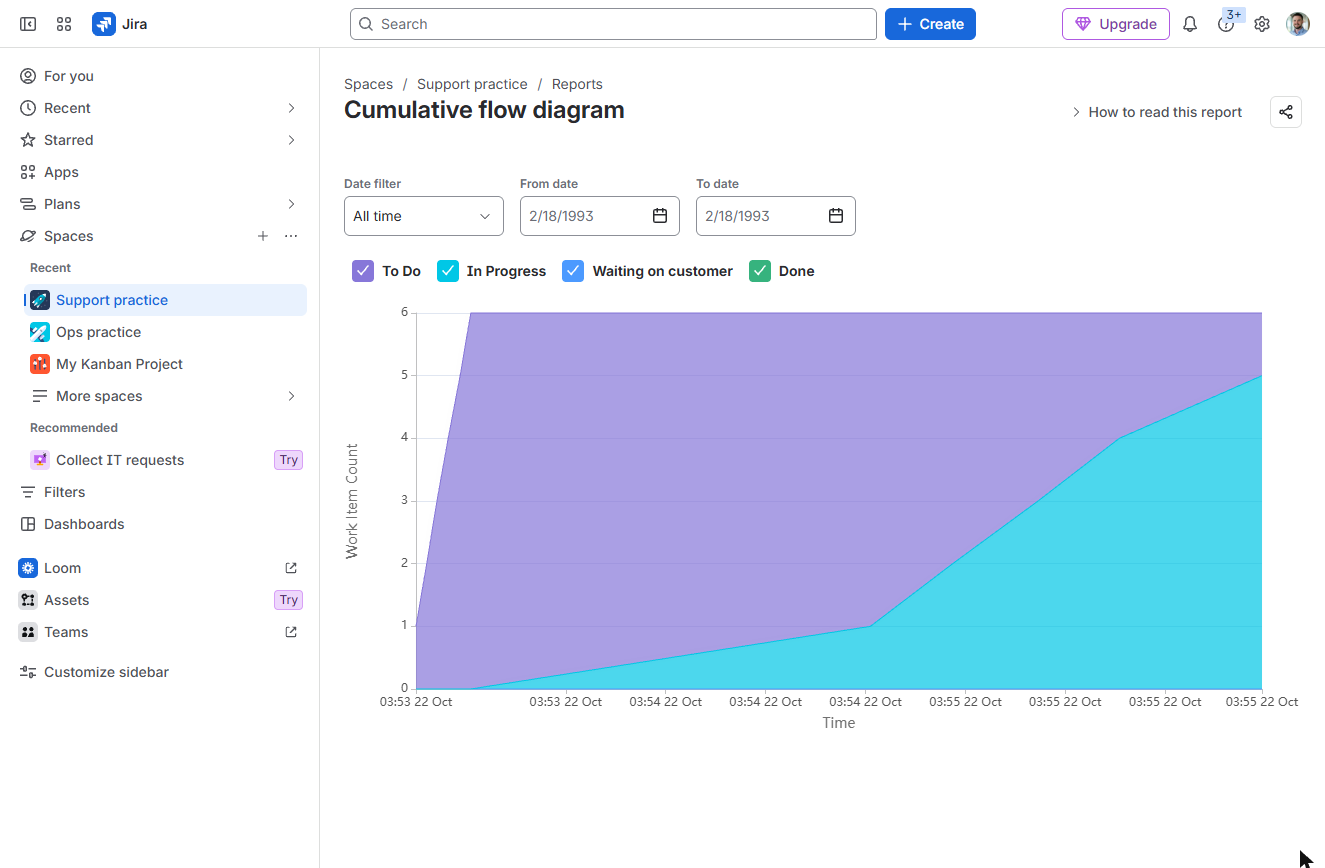This screenshot has height=868, width=1325.
Task: Click the share report icon
Action: click(x=1286, y=112)
